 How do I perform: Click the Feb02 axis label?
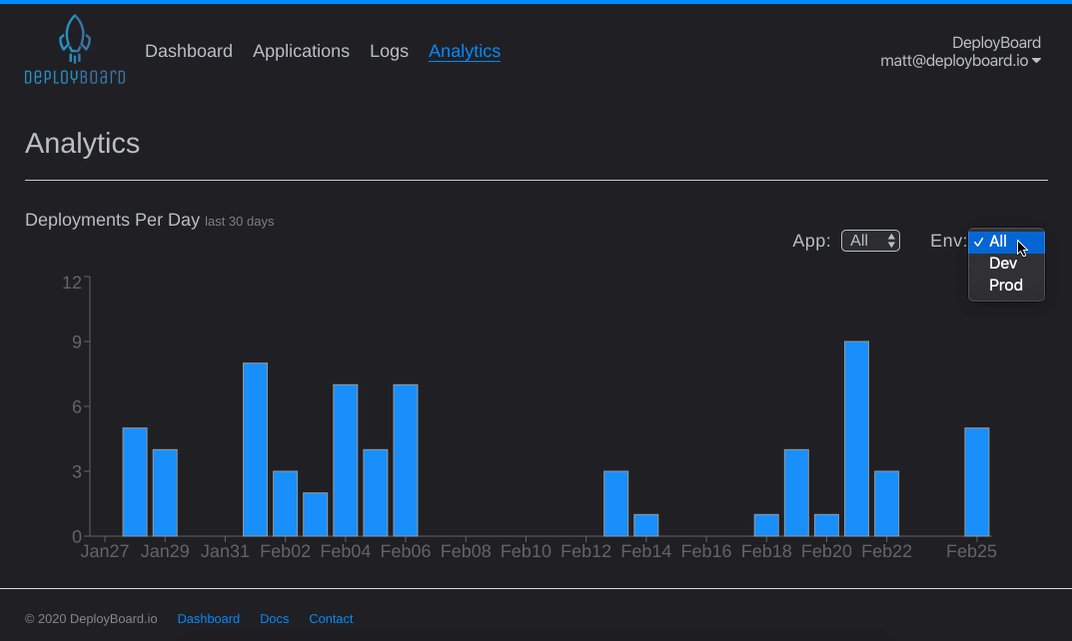285,551
